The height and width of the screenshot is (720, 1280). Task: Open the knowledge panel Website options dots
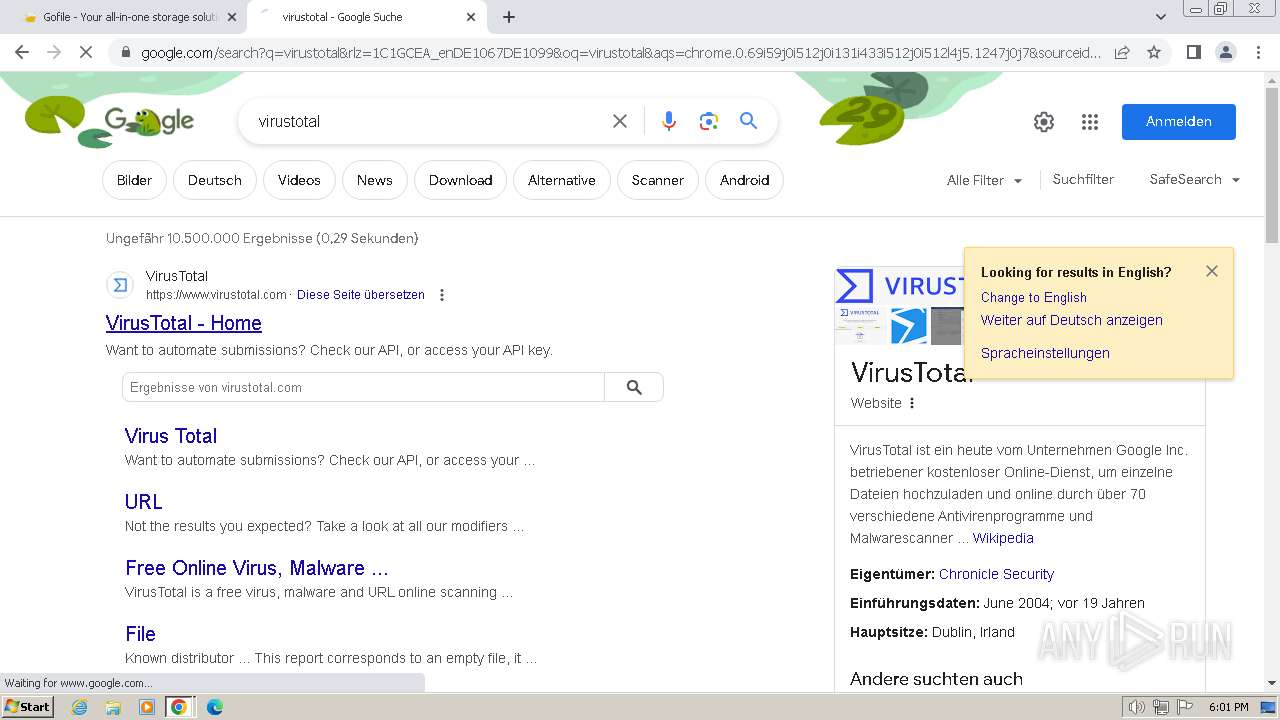[x=912, y=403]
